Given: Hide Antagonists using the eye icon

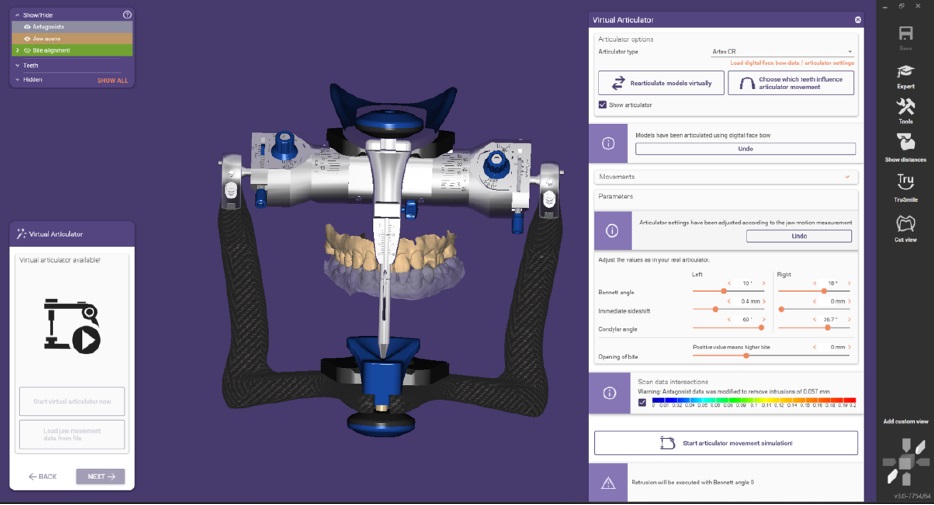Looking at the screenshot, I should (x=27, y=27).
